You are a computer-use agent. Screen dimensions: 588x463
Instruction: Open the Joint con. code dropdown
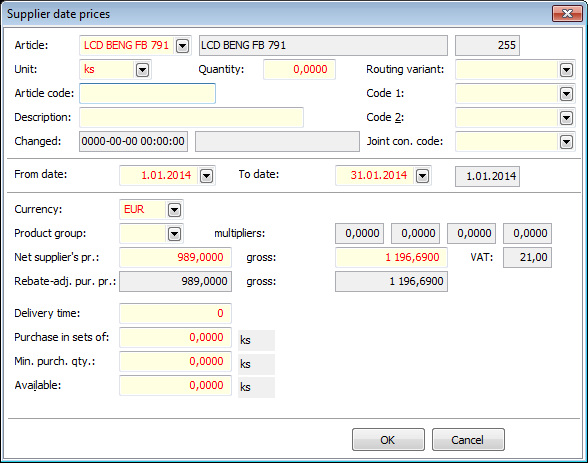[x=566, y=142]
